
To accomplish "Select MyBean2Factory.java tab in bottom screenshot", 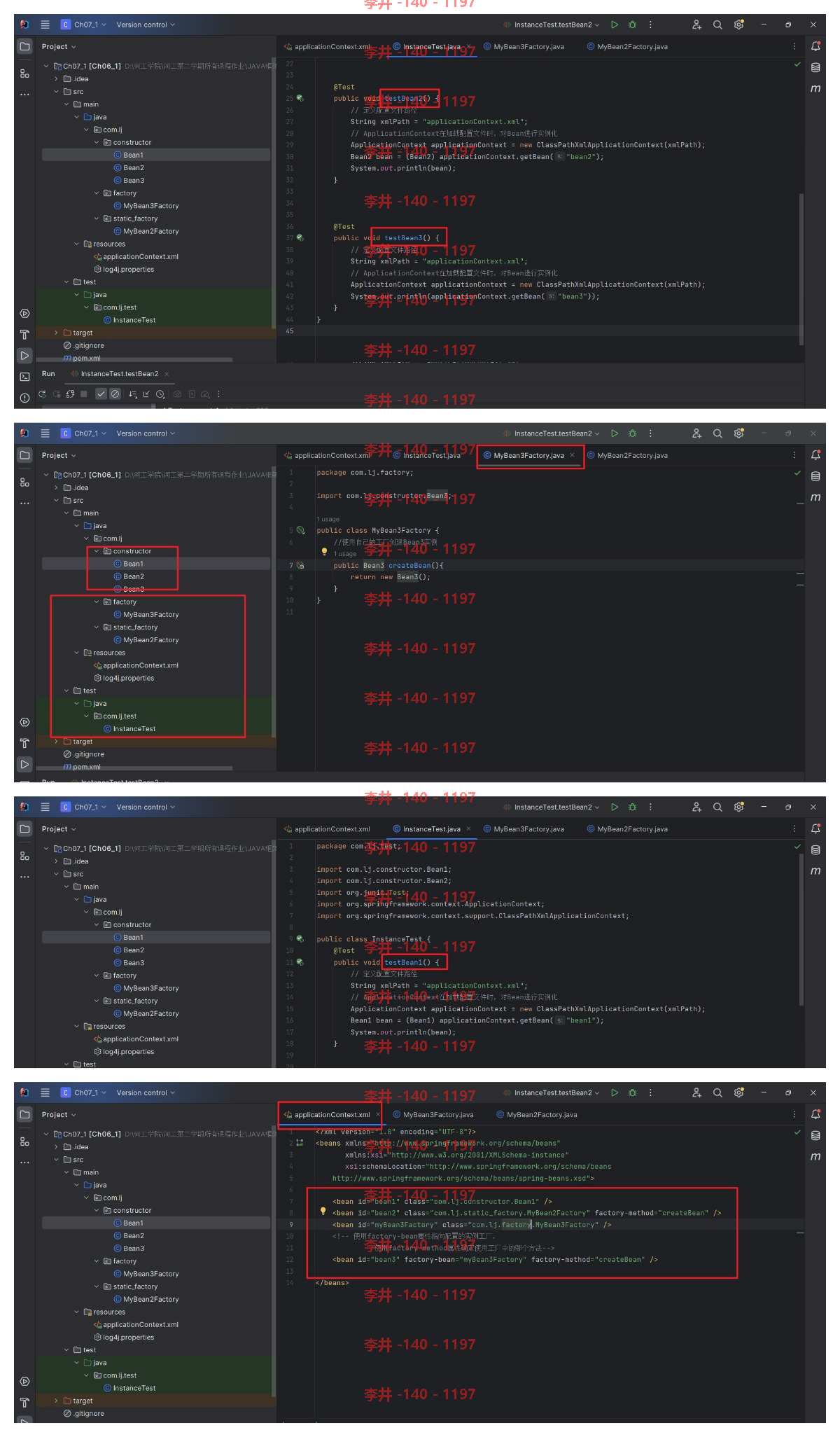I will point(537,1115).
